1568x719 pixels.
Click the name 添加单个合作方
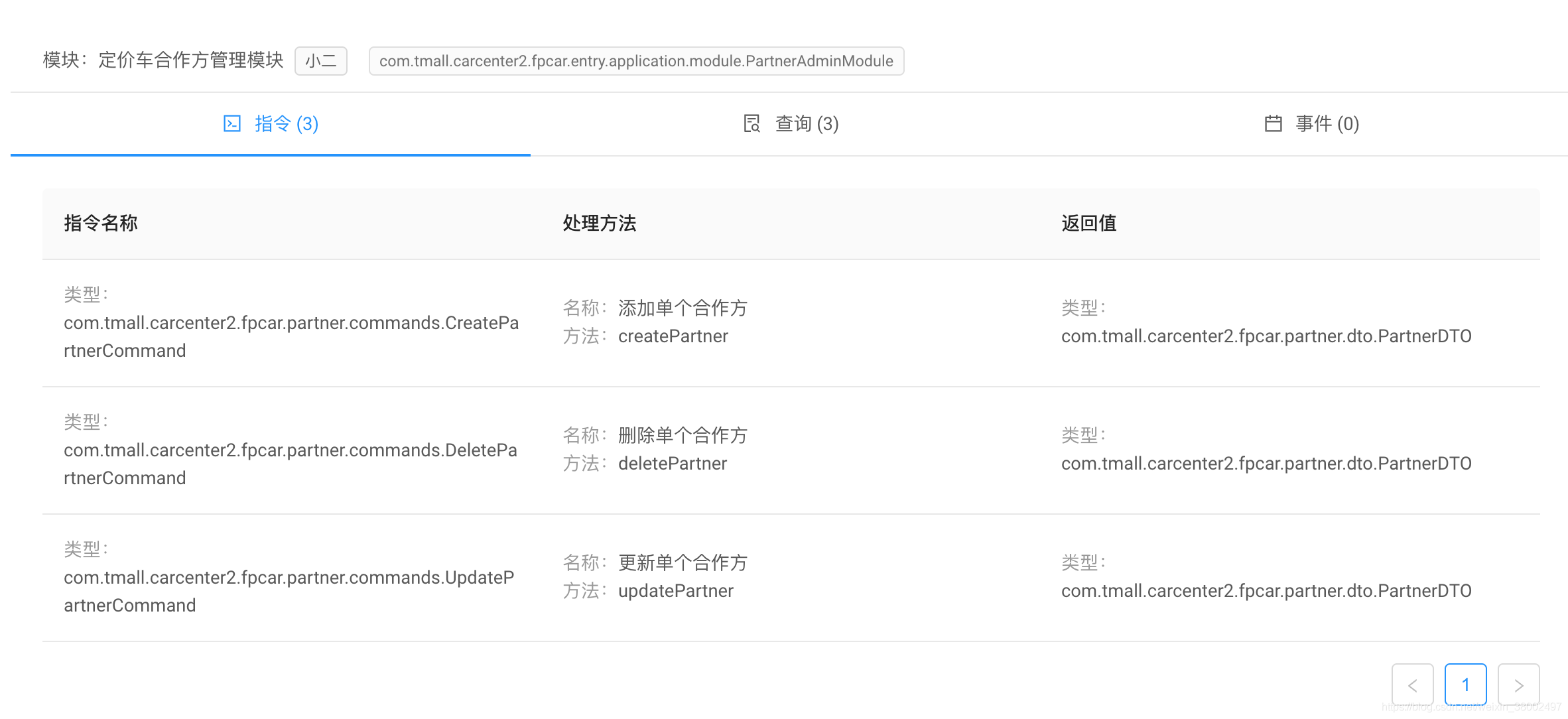coord(683,308)
